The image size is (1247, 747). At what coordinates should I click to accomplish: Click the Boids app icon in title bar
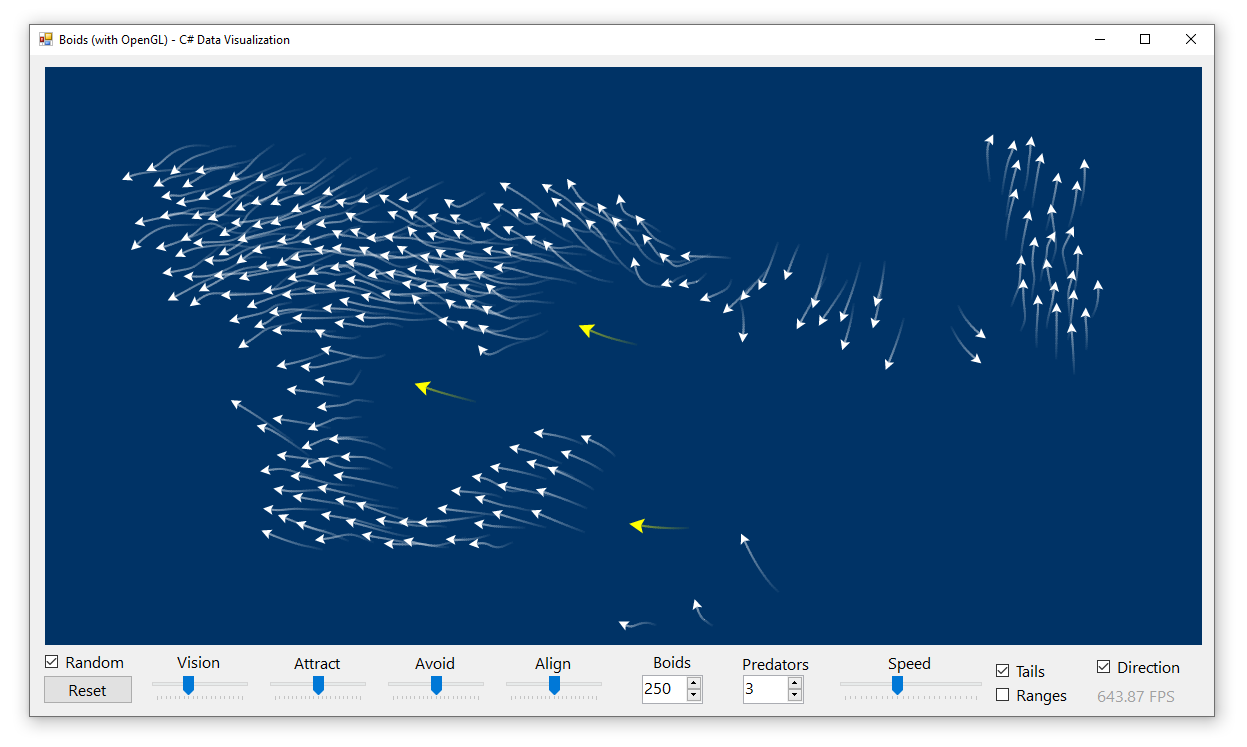click(46, 40)
